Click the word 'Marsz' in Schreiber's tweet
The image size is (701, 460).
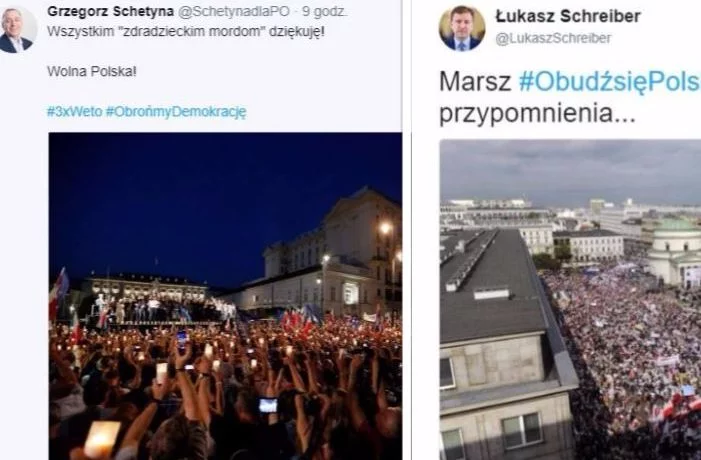coord(475,82)
